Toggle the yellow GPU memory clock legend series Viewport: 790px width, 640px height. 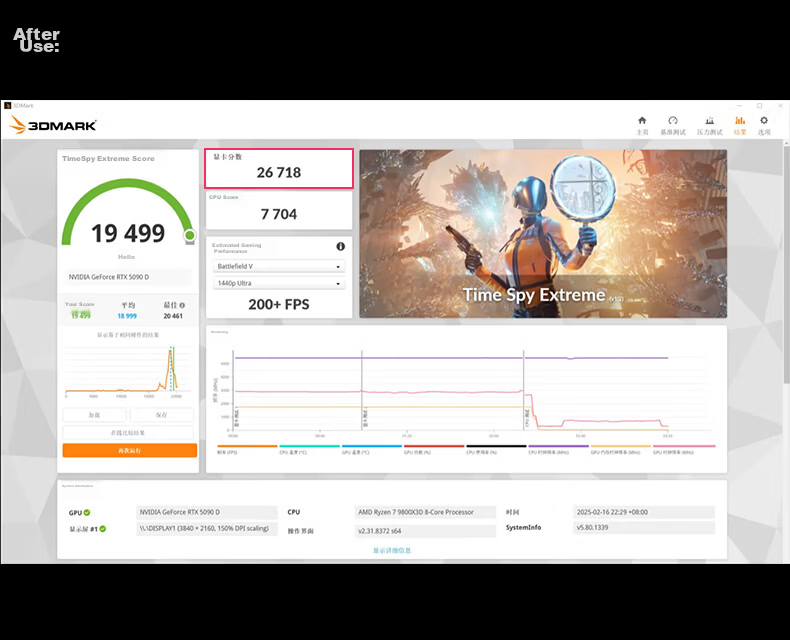coord(621,449)
